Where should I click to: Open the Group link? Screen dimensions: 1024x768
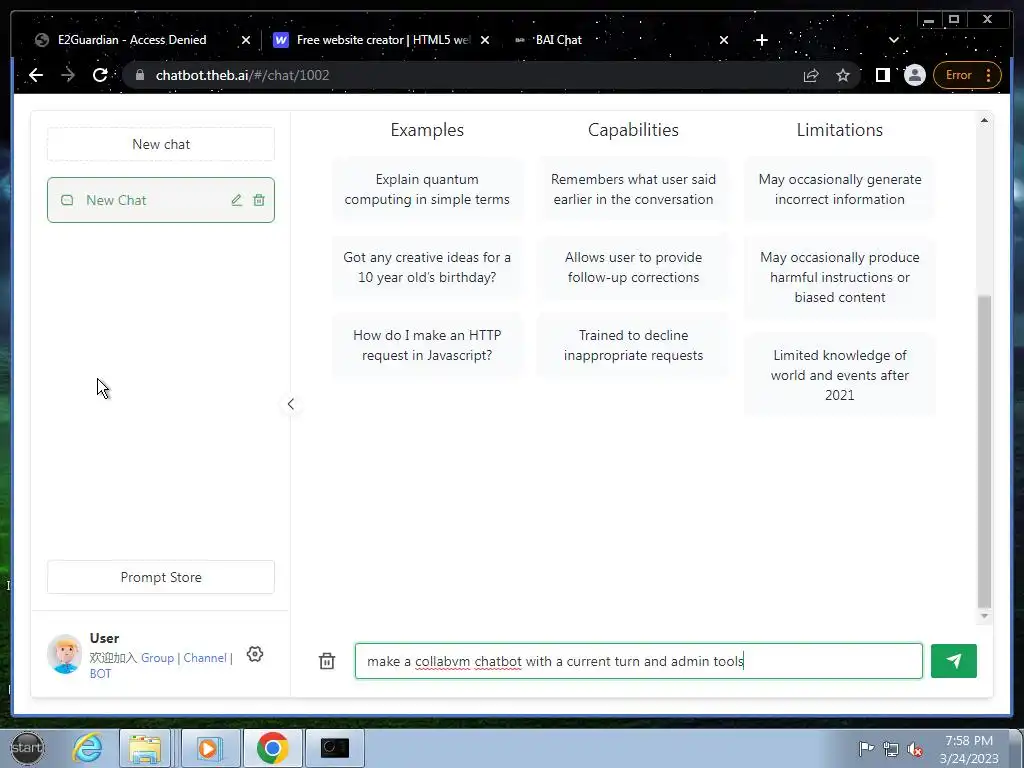click(157, 658)
